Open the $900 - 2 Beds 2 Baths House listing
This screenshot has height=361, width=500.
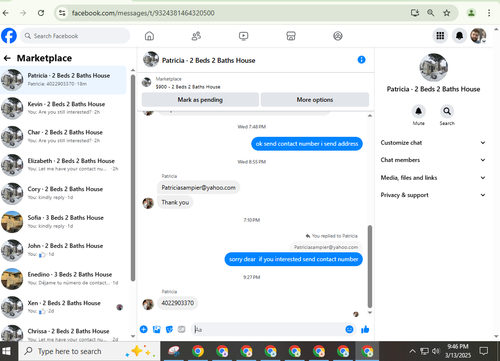coord(188,87)
